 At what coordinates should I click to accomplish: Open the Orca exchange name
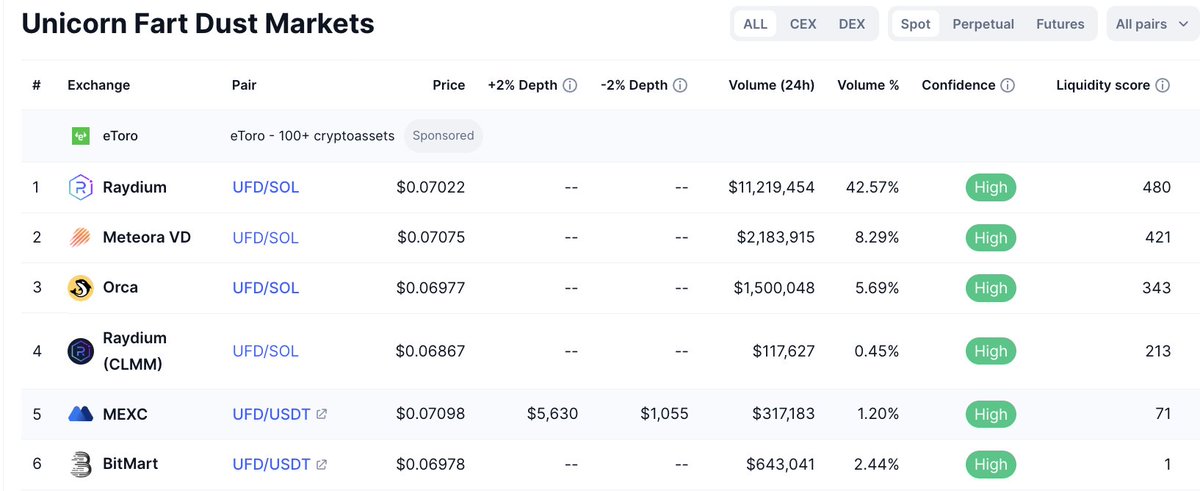[x=121, y=287]
